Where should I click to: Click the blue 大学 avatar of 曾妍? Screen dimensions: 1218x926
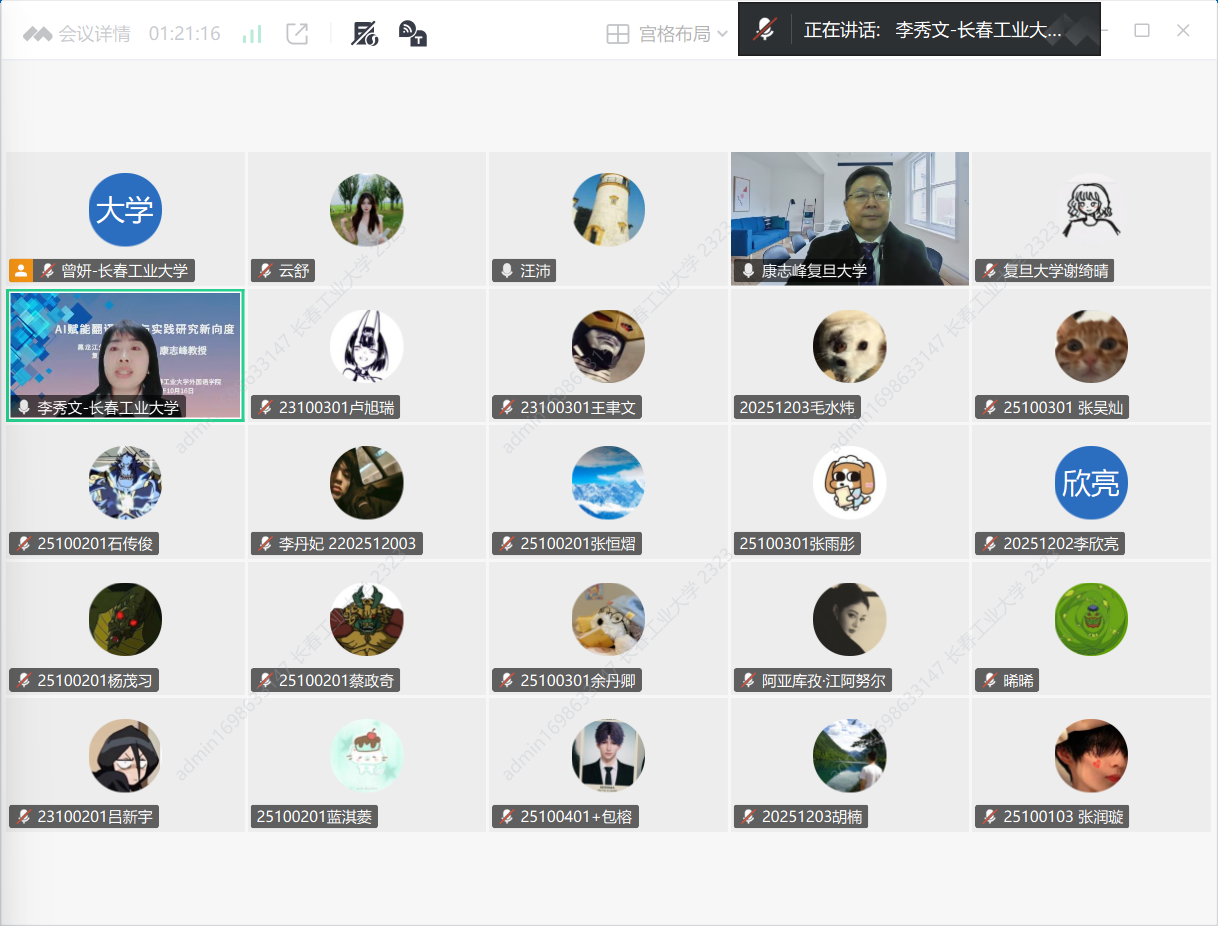(x=125, y=210)
